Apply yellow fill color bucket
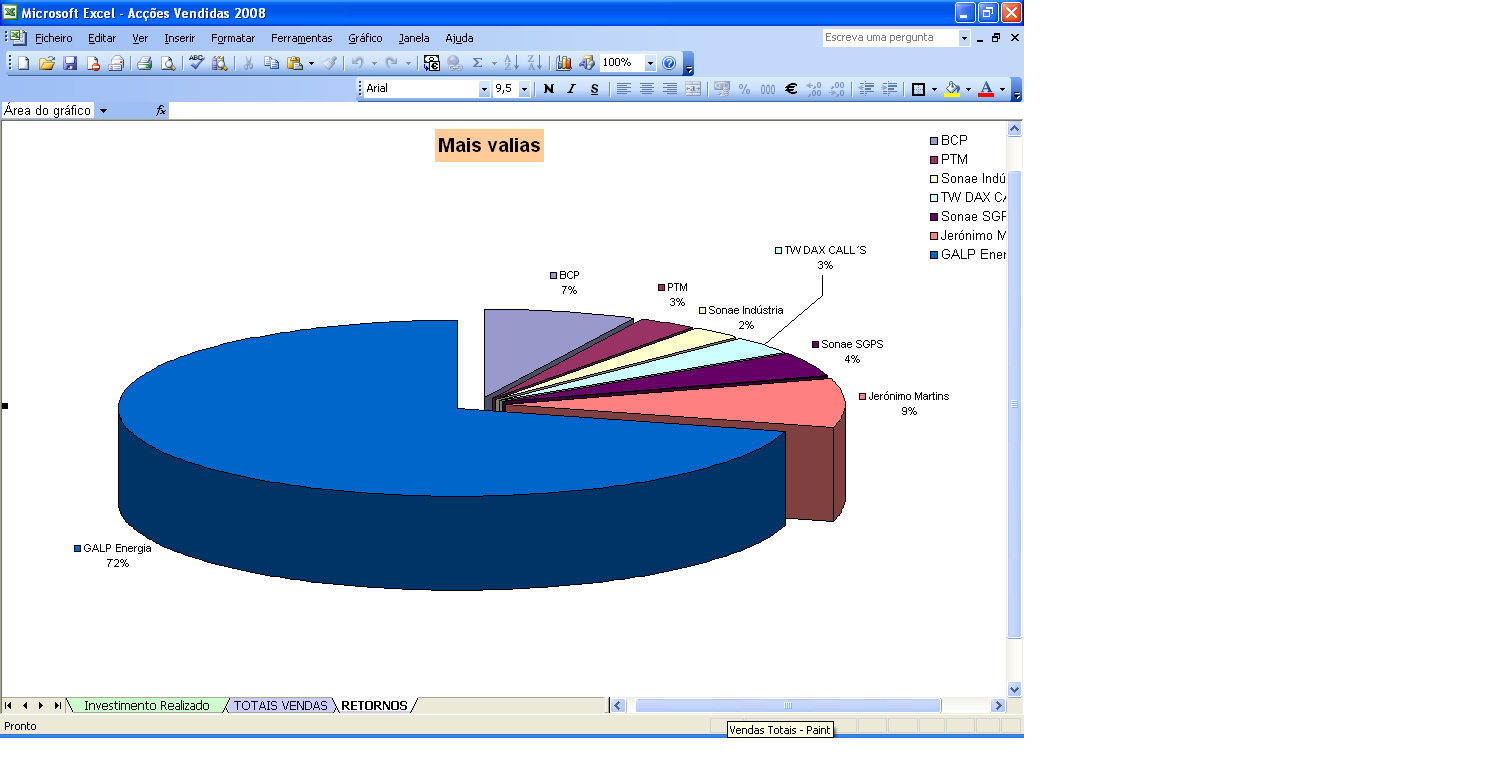The height and width of the screenshot is (768, 1498). tap(952, 89)
